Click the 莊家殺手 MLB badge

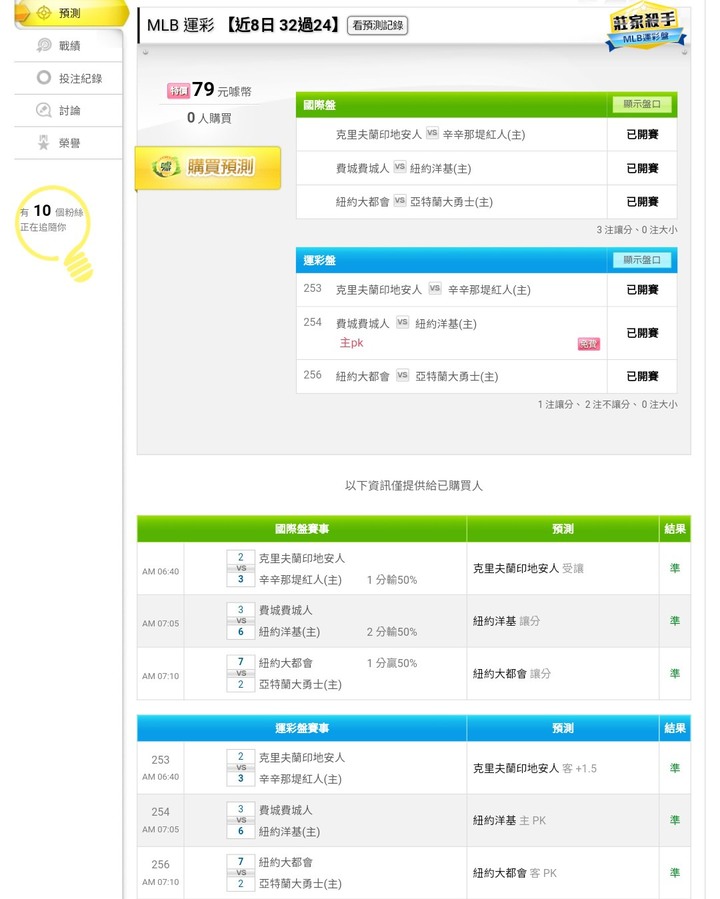pos(645,27)
